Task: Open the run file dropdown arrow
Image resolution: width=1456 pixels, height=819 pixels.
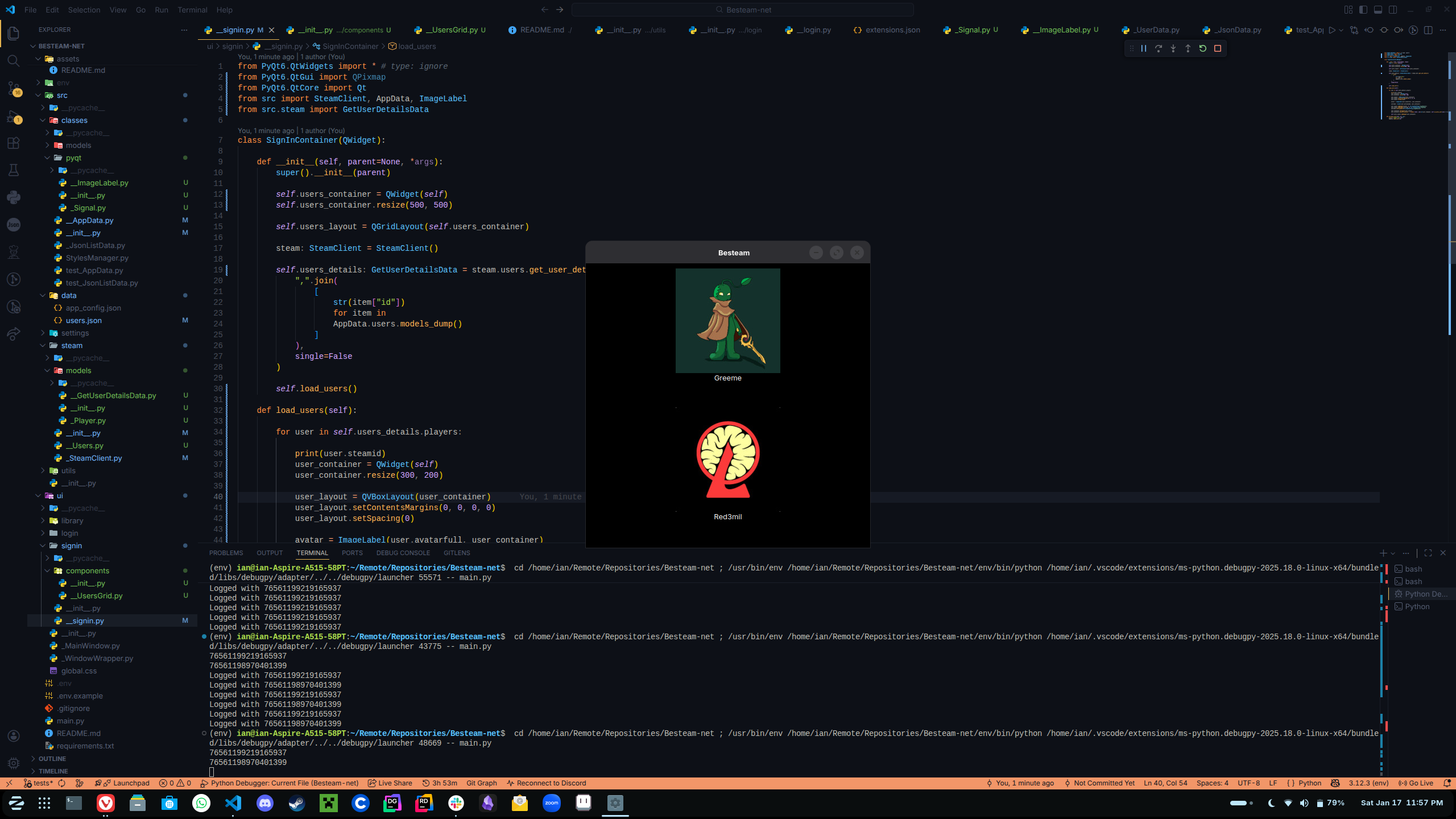Action: point(1341,30)
